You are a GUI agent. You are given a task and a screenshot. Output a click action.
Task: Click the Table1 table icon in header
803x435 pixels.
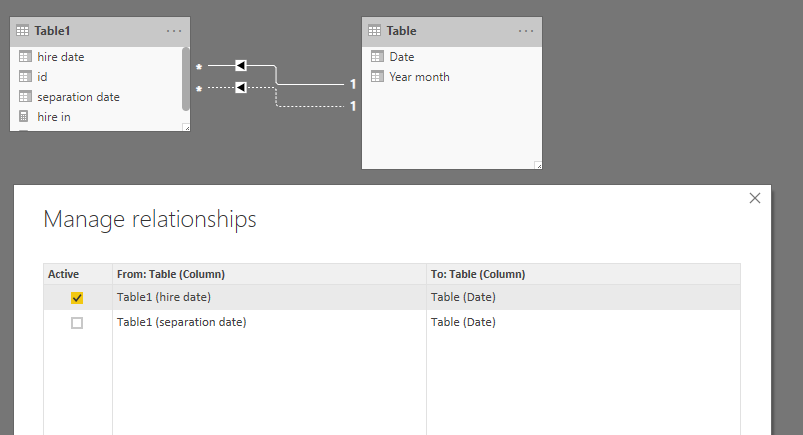[x=23, y=31]
